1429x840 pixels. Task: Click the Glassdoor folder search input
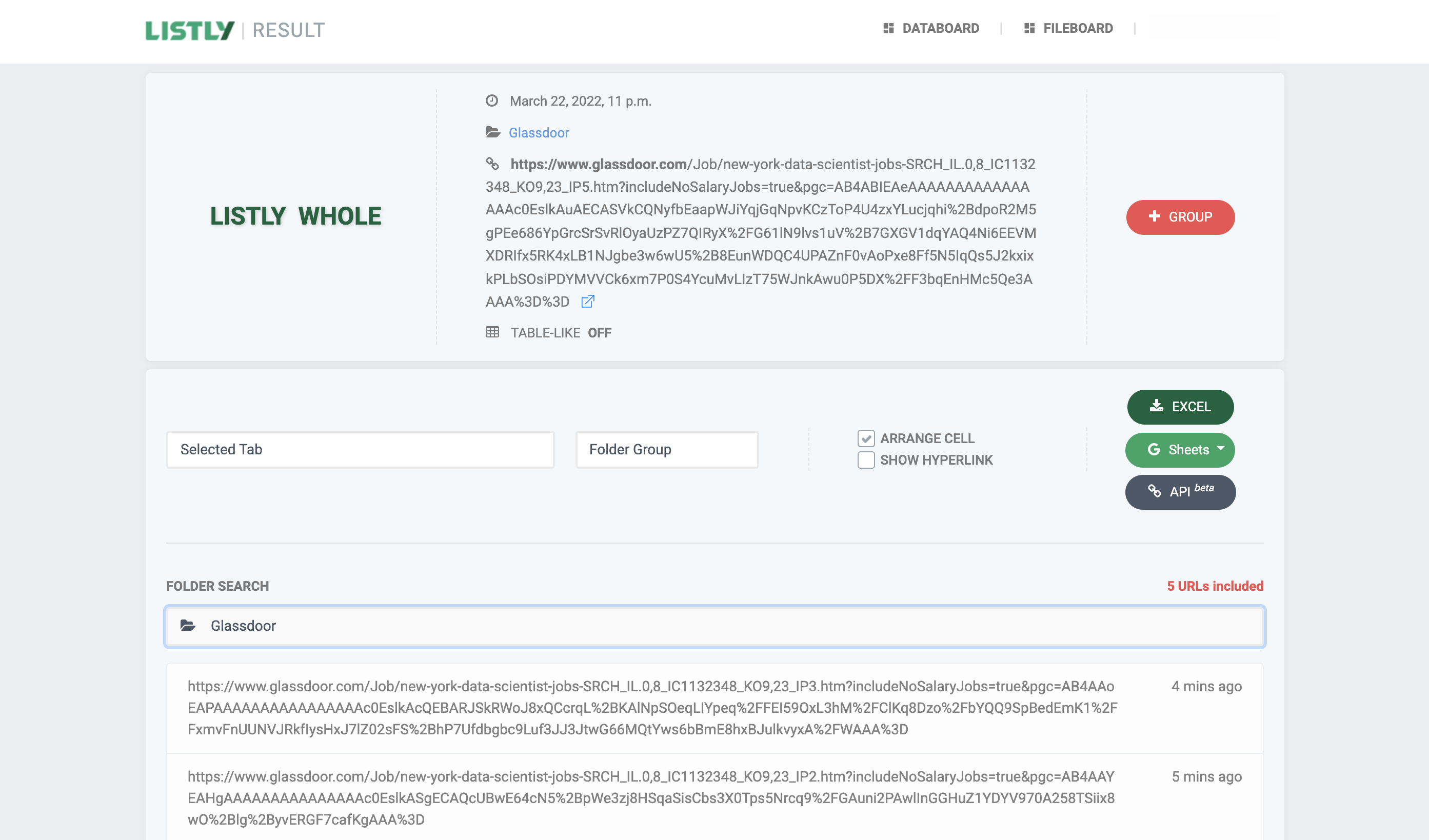[714, 626]
